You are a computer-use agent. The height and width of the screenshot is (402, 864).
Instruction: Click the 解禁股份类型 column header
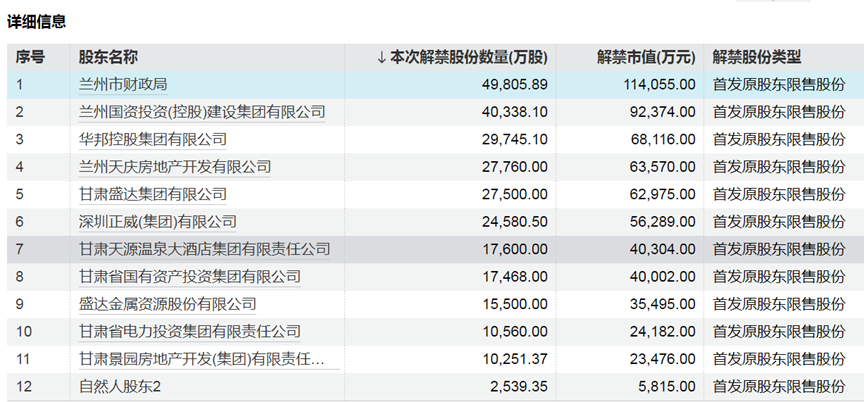pyautogui.click(x=757, y=57)
